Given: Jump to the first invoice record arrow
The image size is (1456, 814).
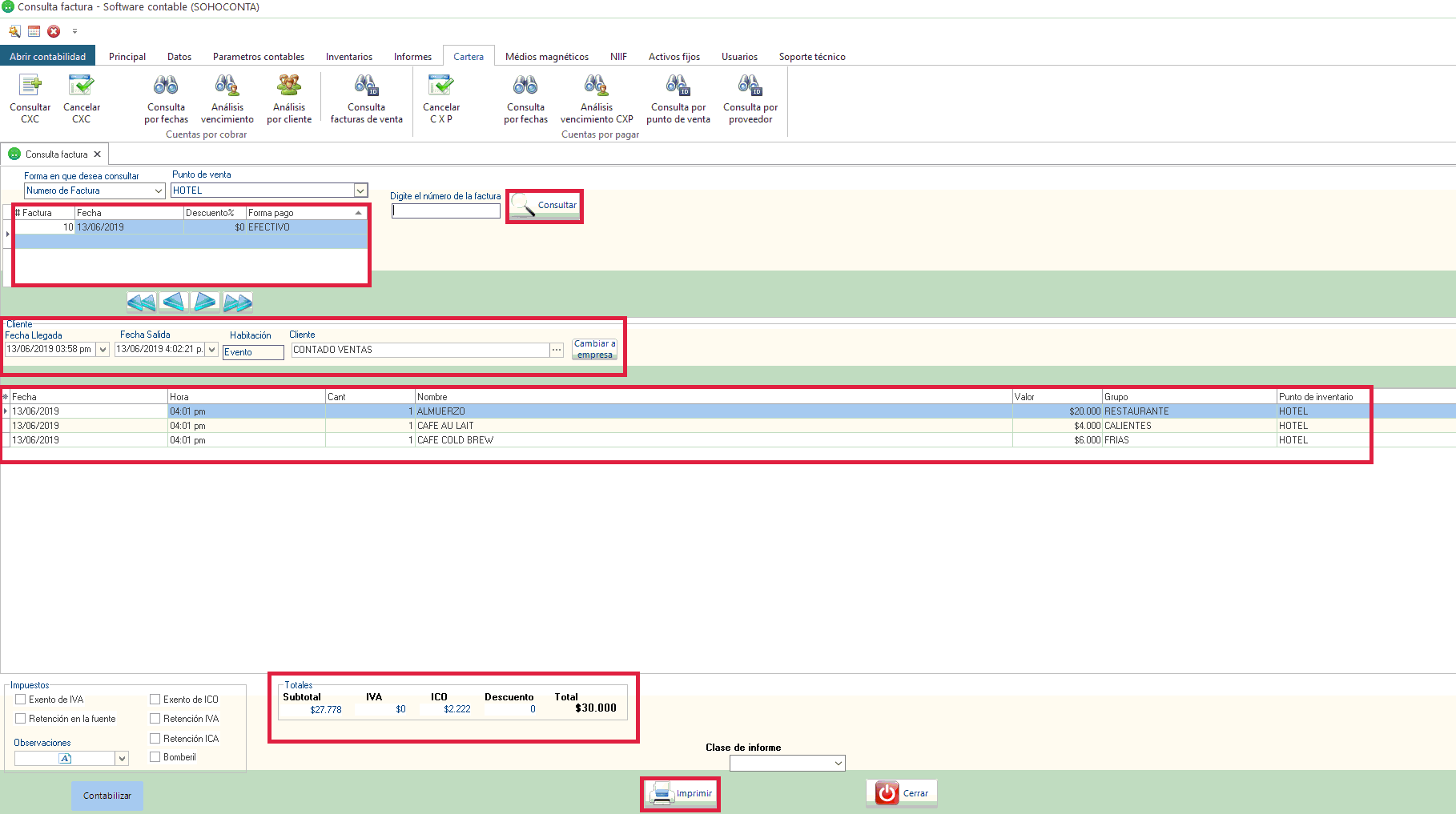Looking at the screenshot, I should pos(141,302).
